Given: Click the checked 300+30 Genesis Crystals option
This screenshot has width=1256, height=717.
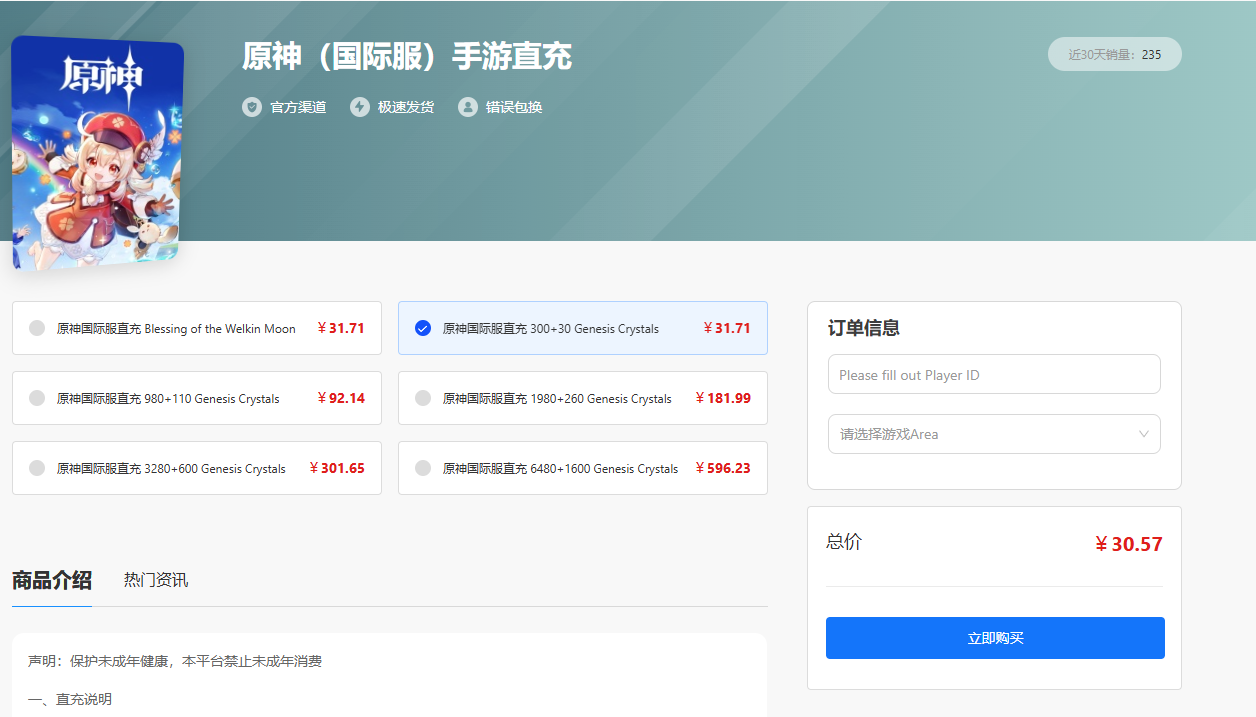Looking at the screenshot, I should (582, 328).
